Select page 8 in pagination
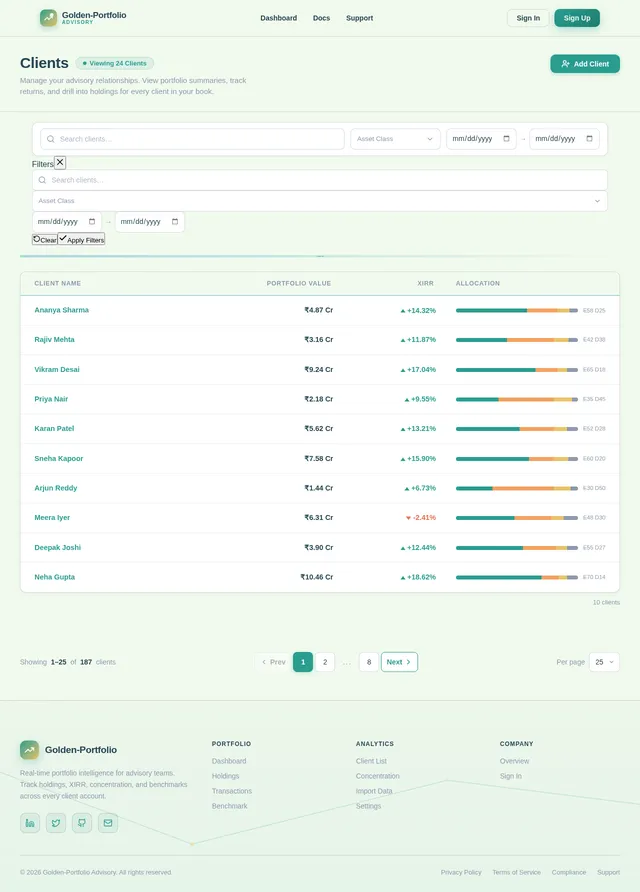The width and height of the screenshot is (640, 892). coord(369,662)
